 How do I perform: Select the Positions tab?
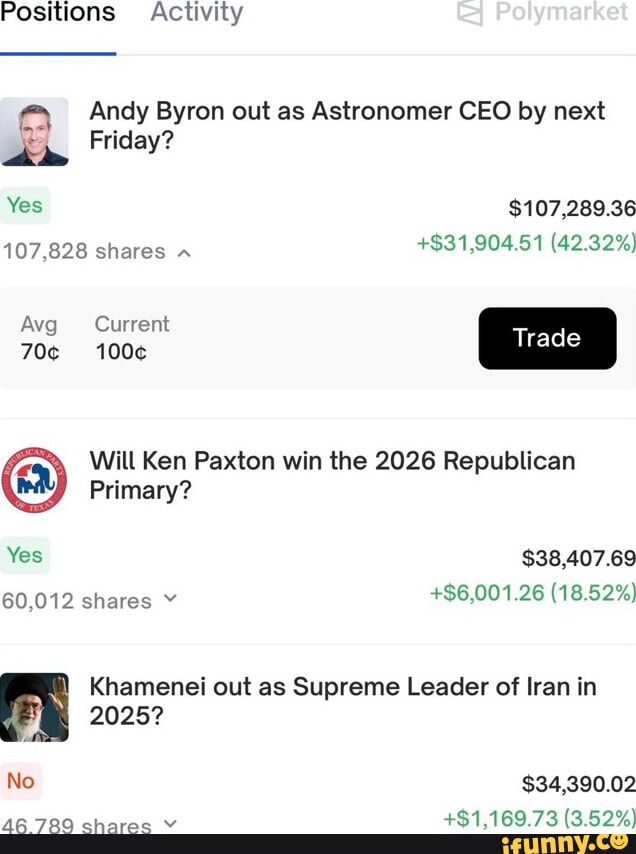point(57,12)
